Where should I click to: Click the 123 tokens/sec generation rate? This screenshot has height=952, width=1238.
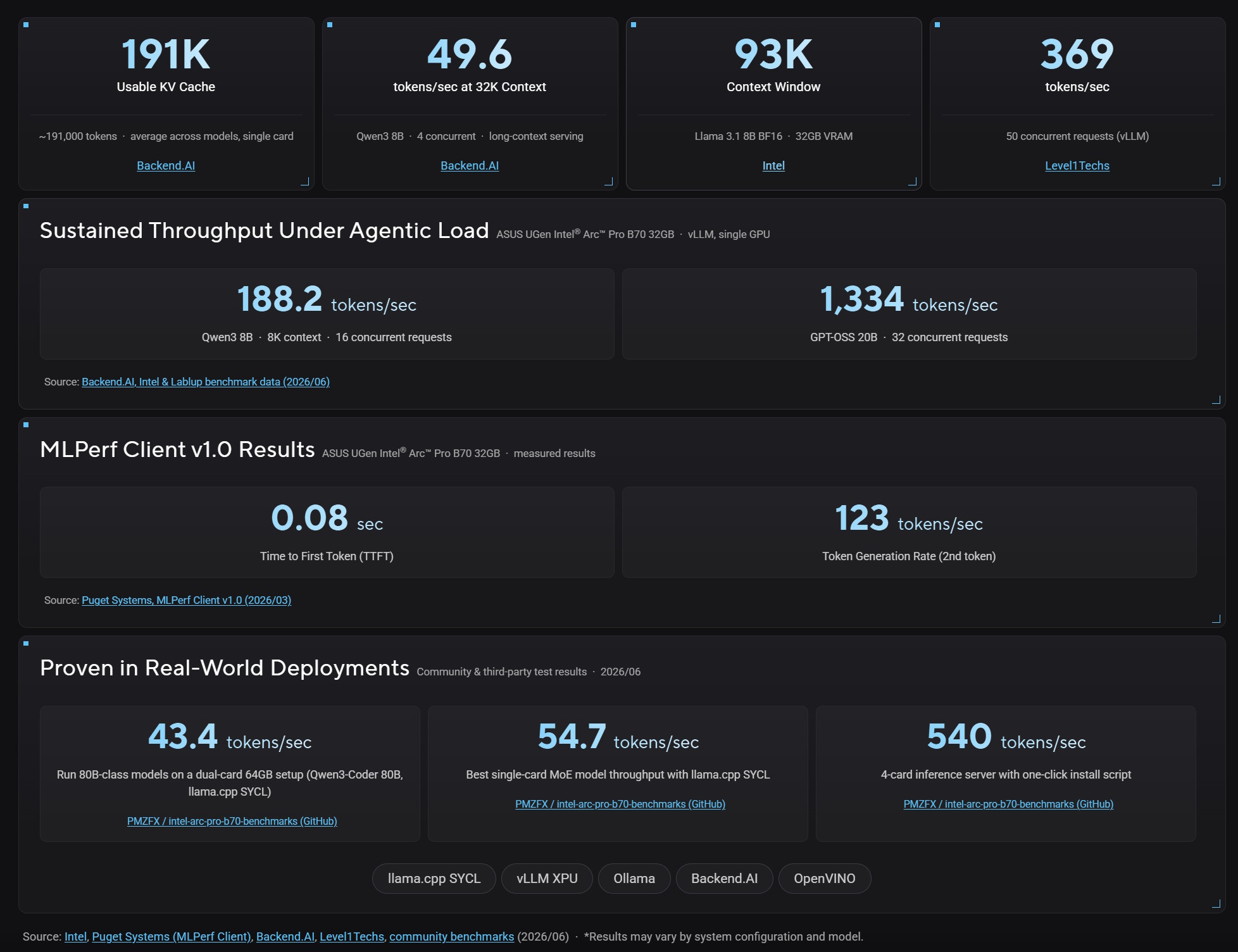click(x=909, y=518)
